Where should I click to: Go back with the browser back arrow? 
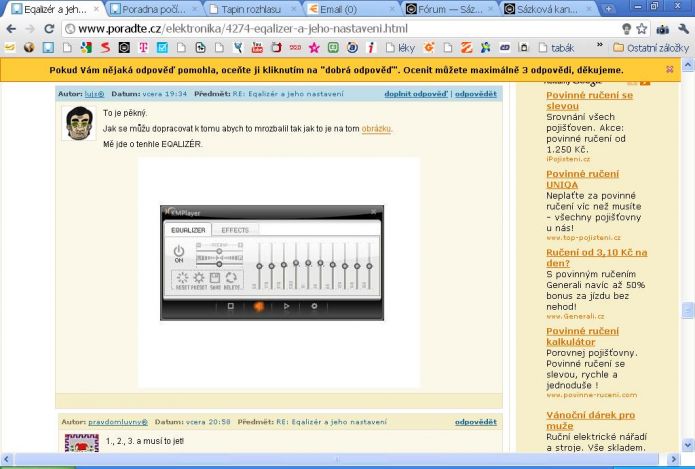(x=11, y=29)
